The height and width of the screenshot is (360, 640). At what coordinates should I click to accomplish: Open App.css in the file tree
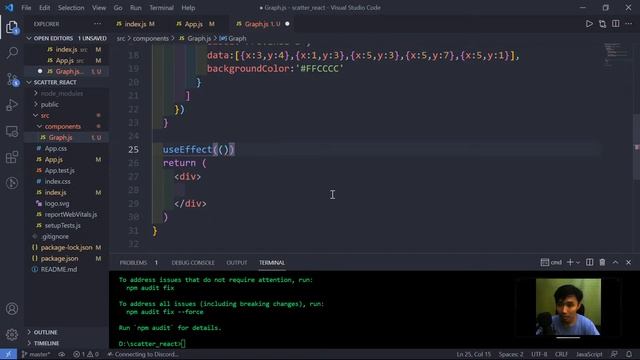click(x=56, y=149)
